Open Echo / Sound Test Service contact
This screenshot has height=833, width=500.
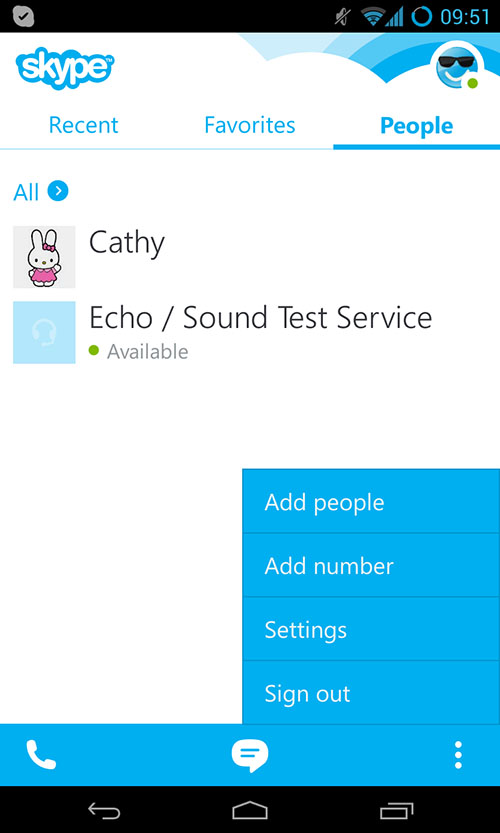250,332
